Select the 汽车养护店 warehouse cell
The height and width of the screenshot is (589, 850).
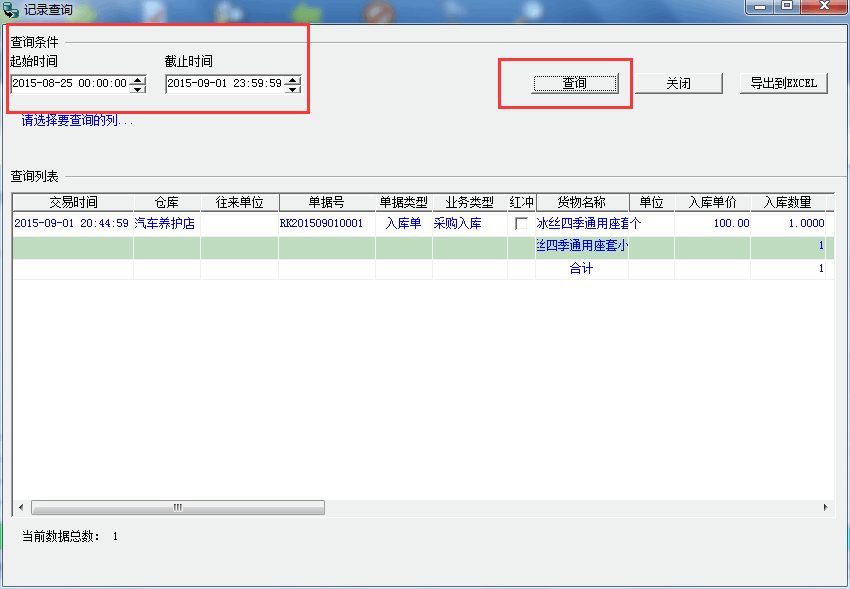point(165,223)
